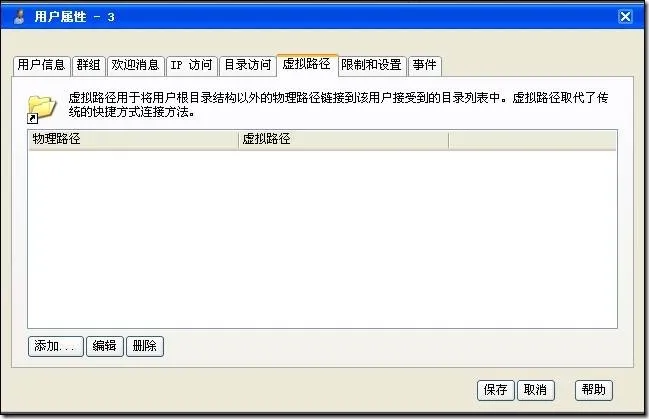Image resolution: width=649 pixels, height=419 pixels.
Task: Sort by 物理路径 column header
Action: coord(133,139)
